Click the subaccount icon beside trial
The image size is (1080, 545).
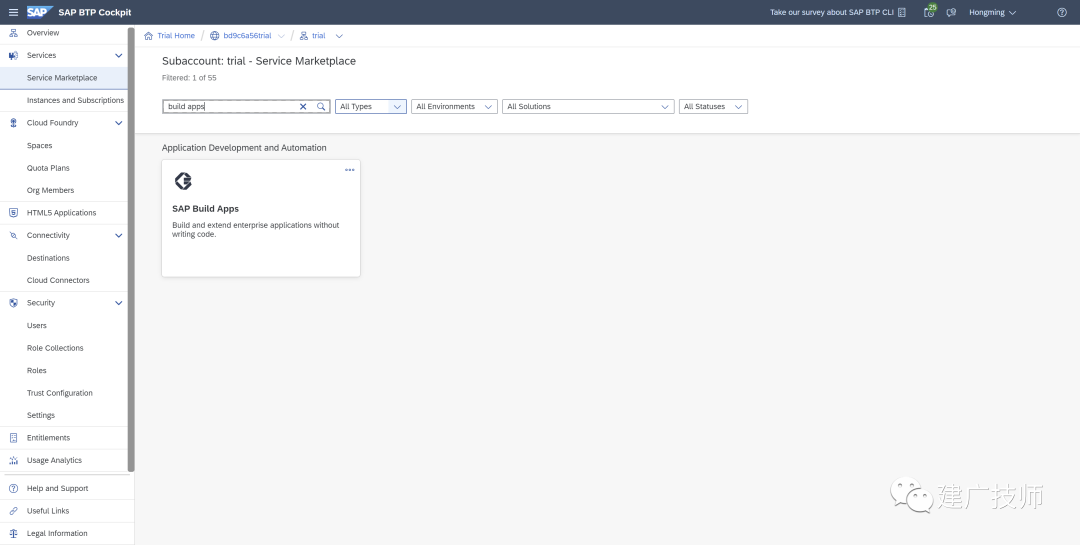click(304, 36)
